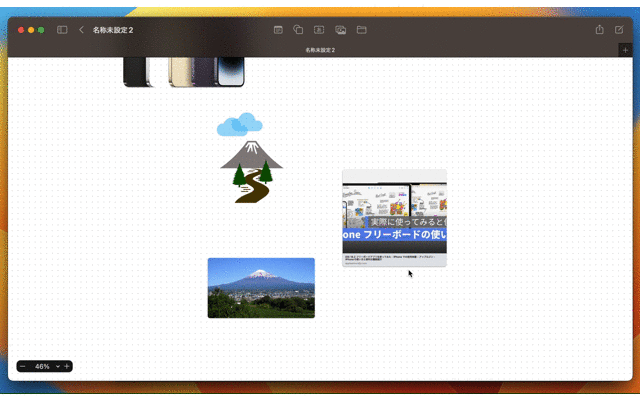Viewport: 640px width, 400px height.
Task: Select the mountain with trees illustration
Action: [252, 171]
